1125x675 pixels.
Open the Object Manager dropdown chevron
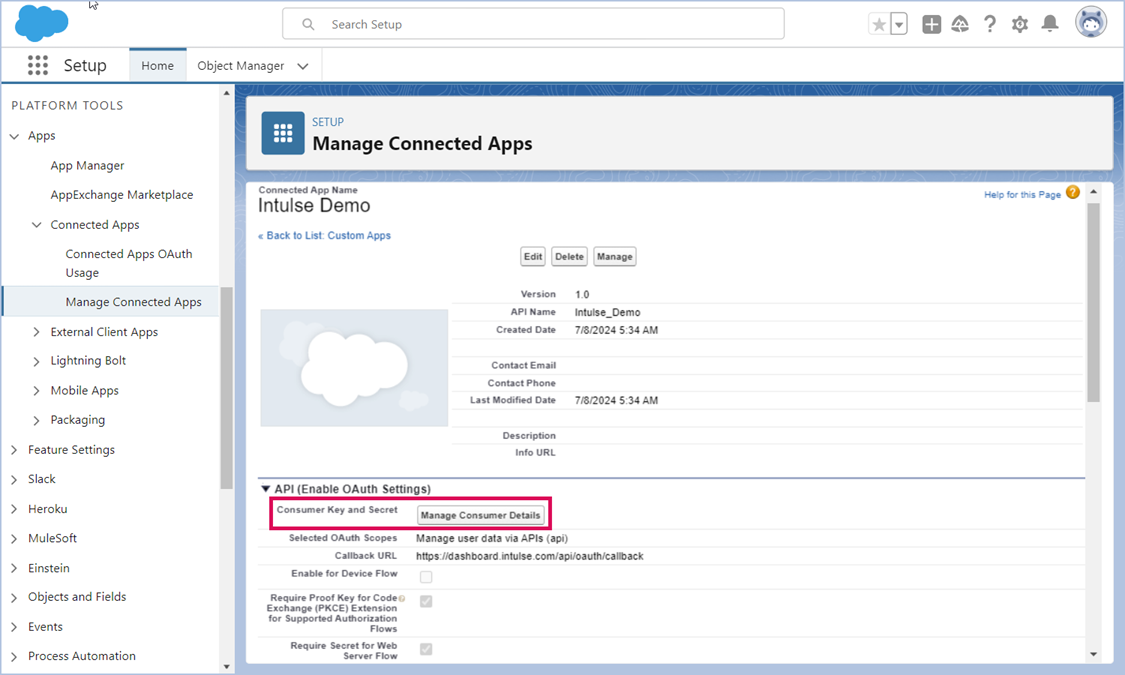(303, 66)
